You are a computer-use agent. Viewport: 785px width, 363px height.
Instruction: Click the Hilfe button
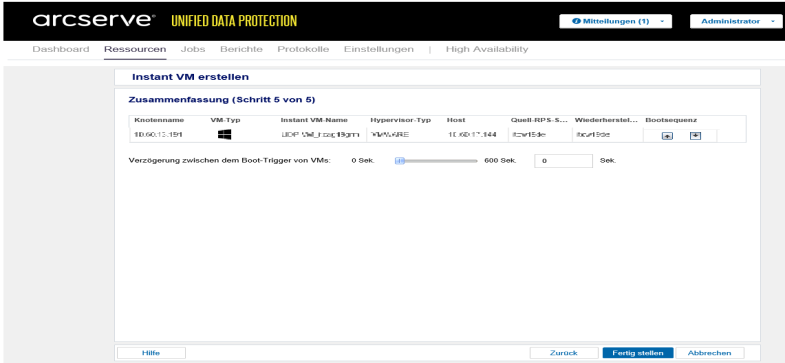pyautogui.click(x=151, y=353)
